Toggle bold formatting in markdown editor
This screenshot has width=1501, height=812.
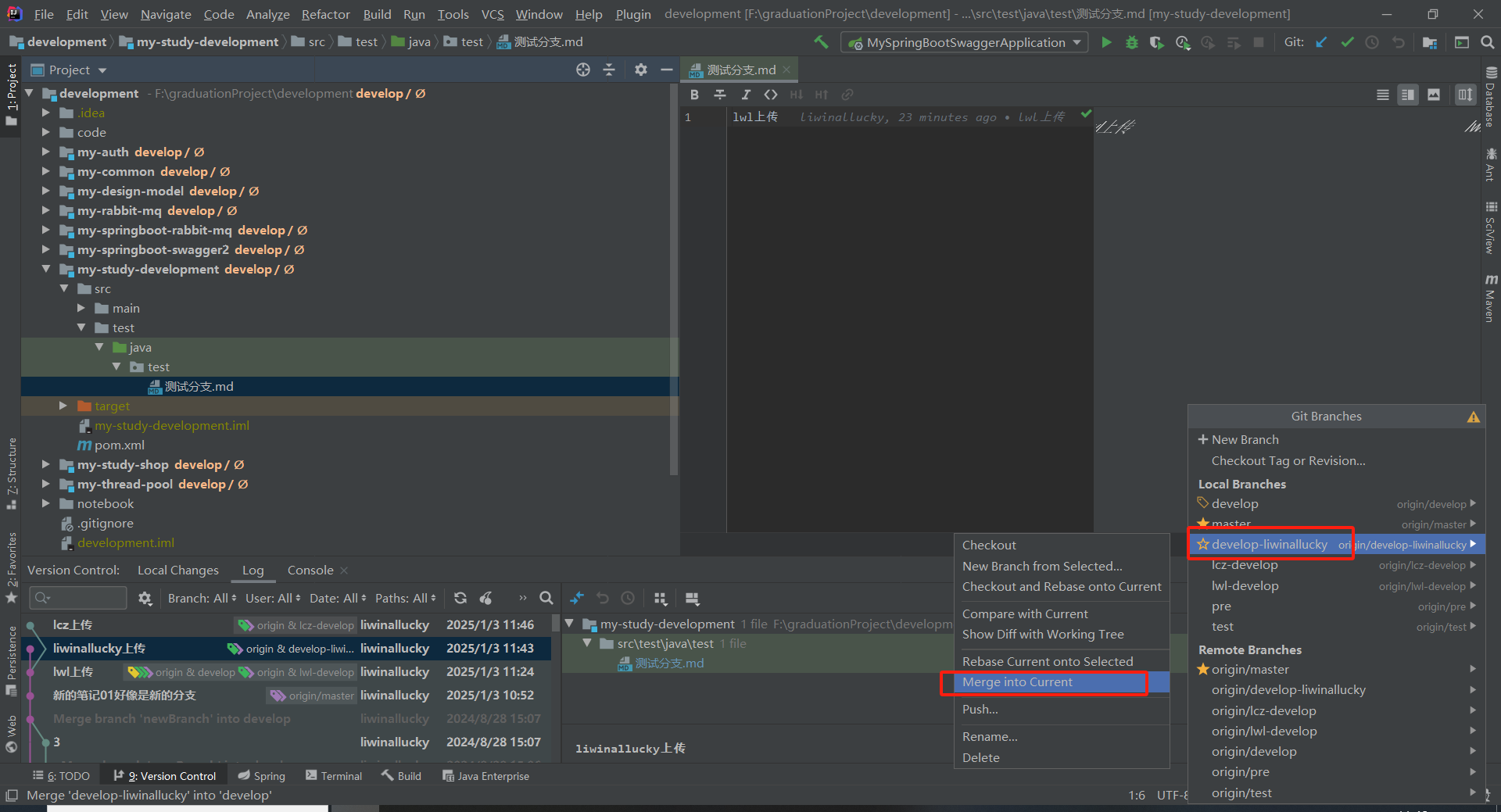point(694,95)
